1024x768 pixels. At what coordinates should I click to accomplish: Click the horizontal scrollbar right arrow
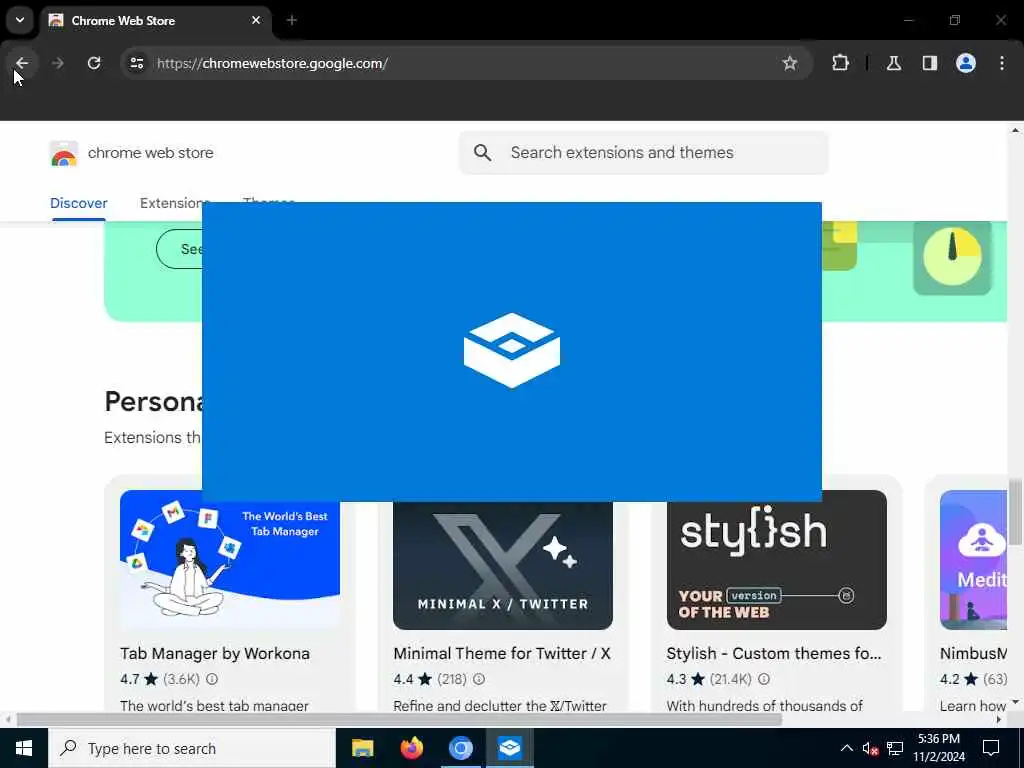click(999, 720)
